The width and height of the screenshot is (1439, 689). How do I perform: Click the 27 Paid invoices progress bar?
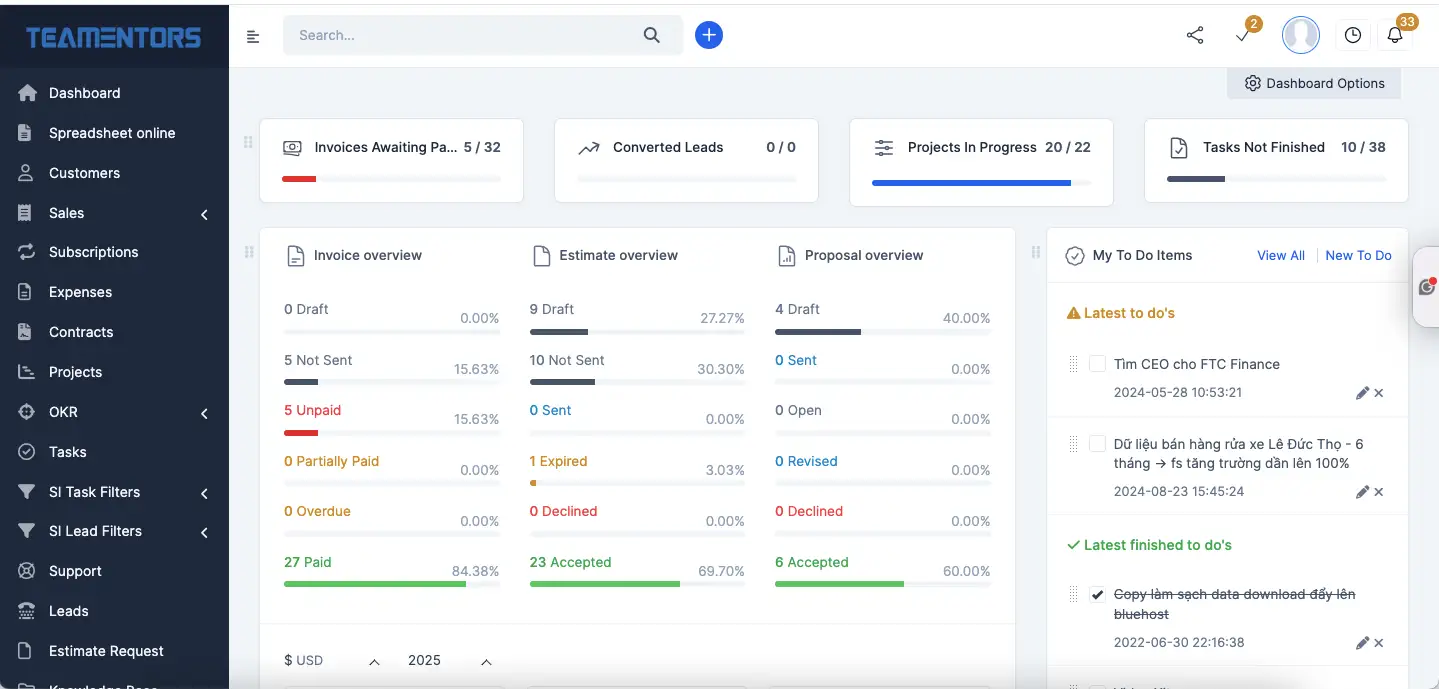tap(373, 583)
